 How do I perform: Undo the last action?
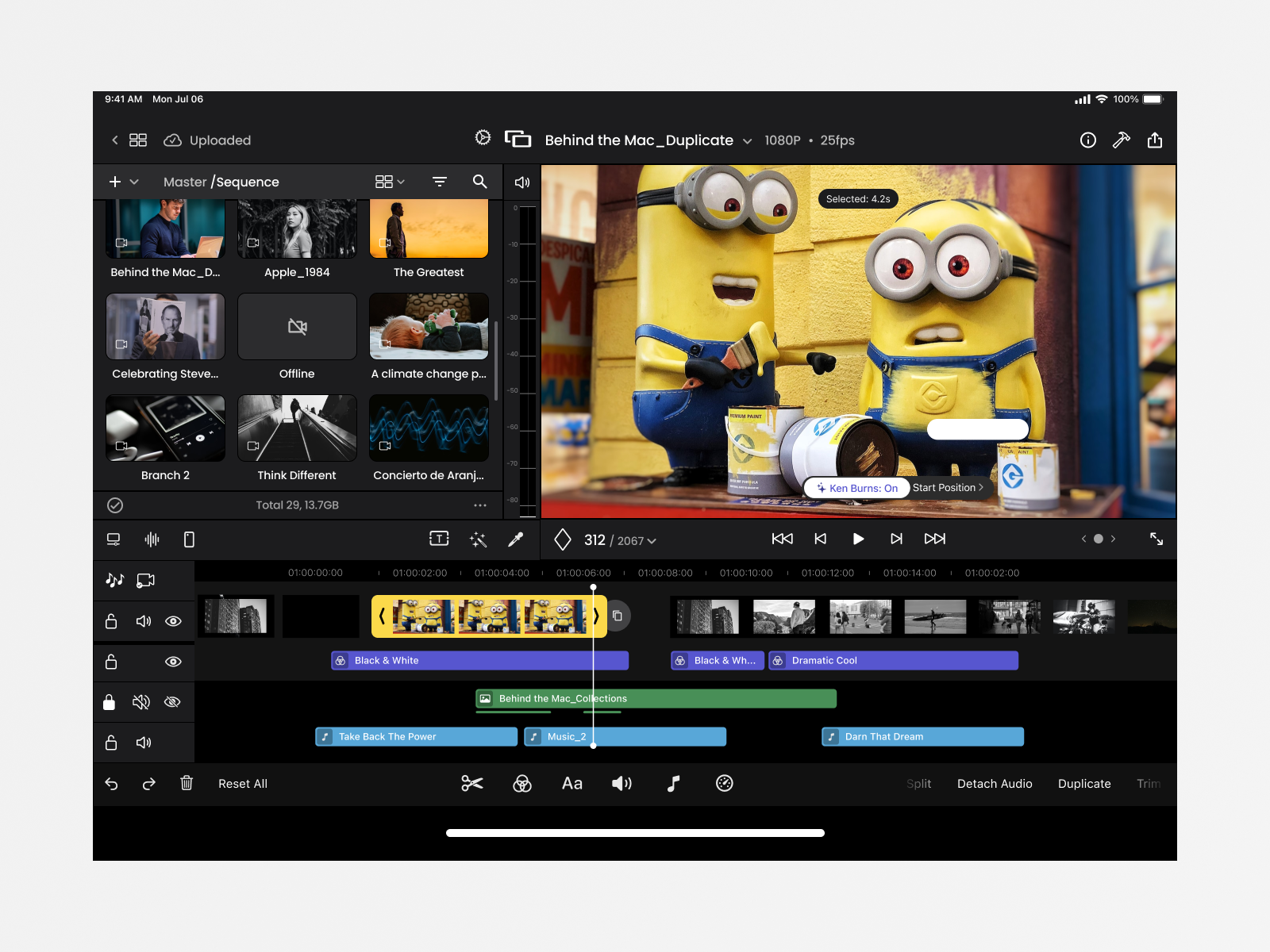pyautogui.click(x=111, y=784)
